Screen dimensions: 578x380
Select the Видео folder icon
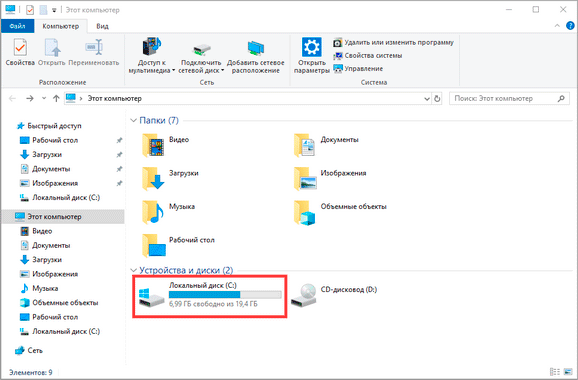(153, 145)
